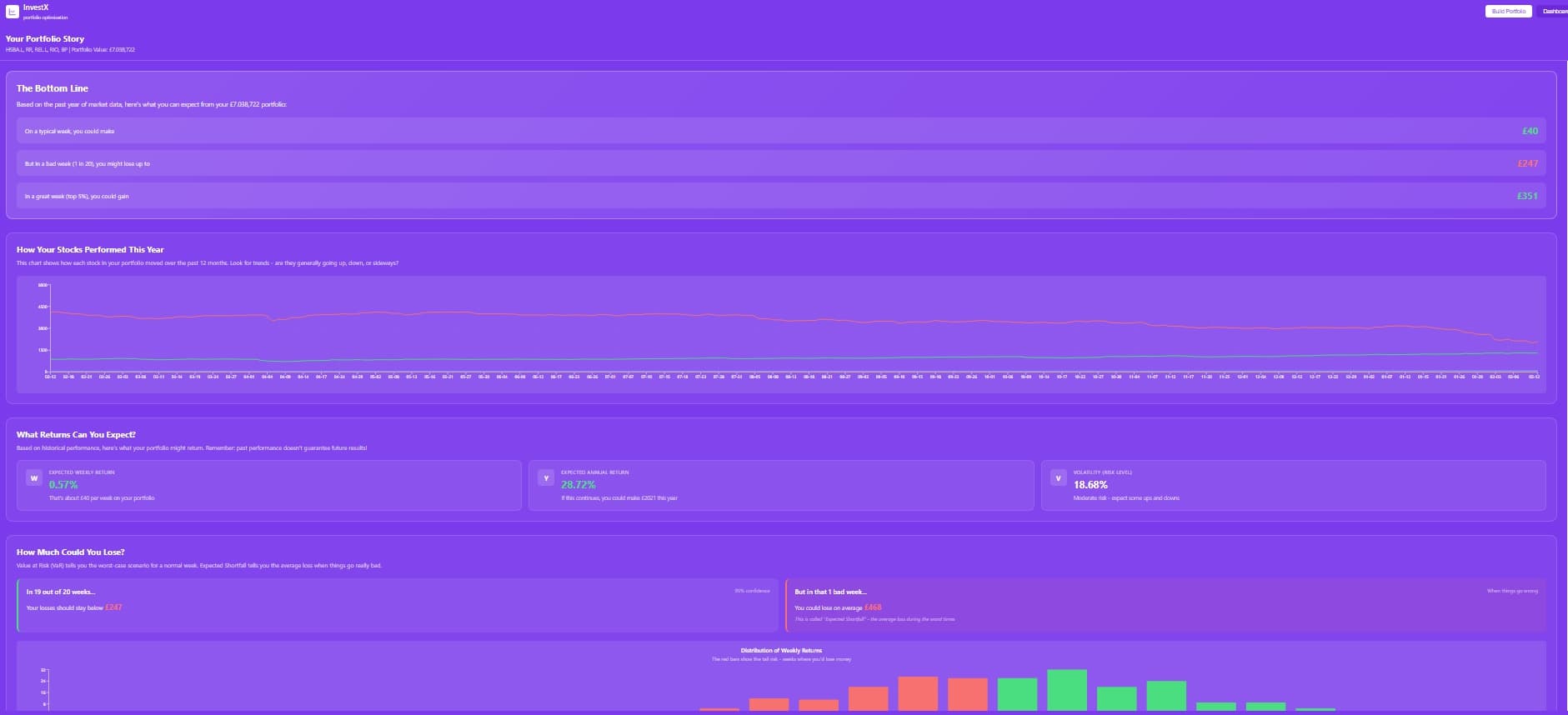The width and height of the screenshot is (1568, 715).
Task: Click the Expected Annual Return 28.72% value
Action: [x=578, y=485]
